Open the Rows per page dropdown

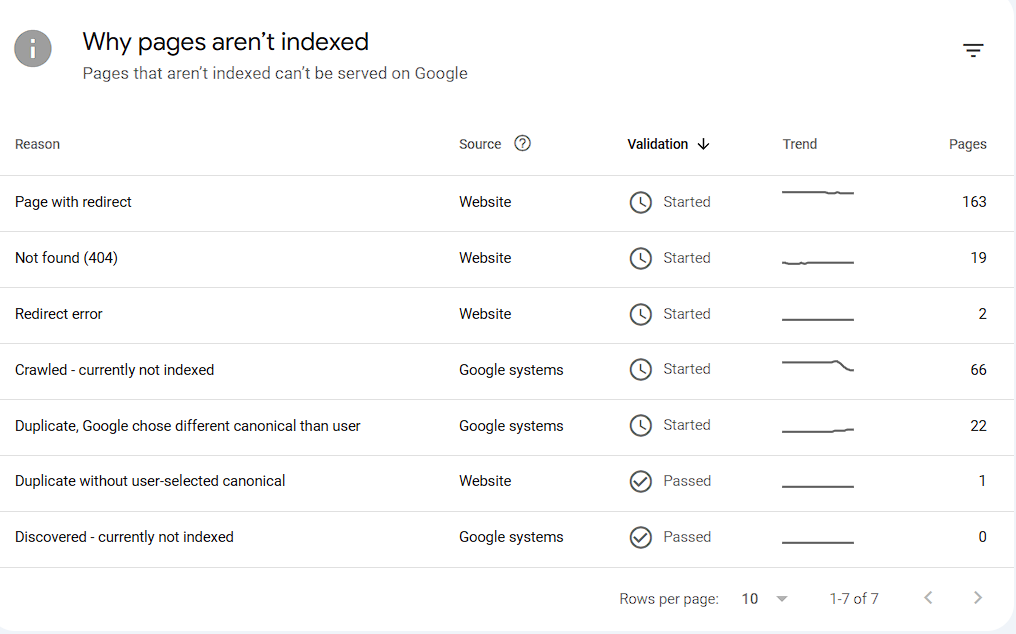tap(764, 599)
